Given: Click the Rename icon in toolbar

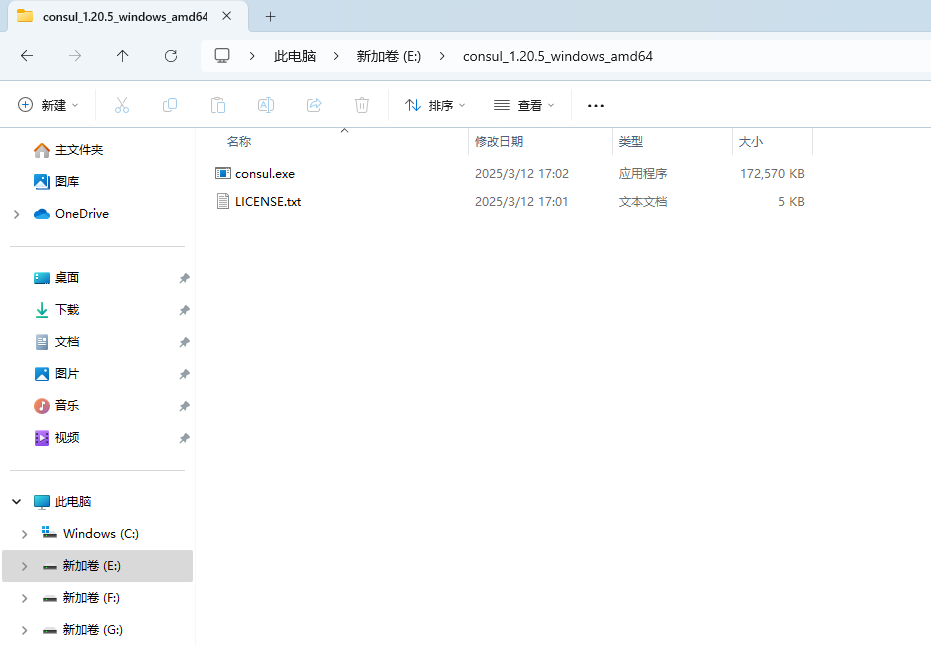Looking at the screenshot, I should tap(266, 105).
